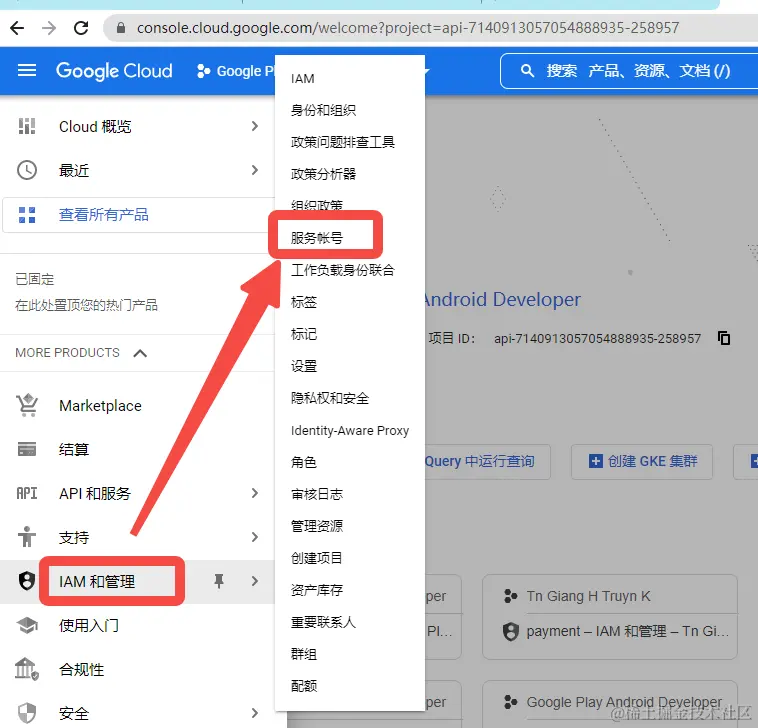Open 政策分析器 menu item
Image resolution: width=758 pixels, height=728 pixels.
[323, 174]
